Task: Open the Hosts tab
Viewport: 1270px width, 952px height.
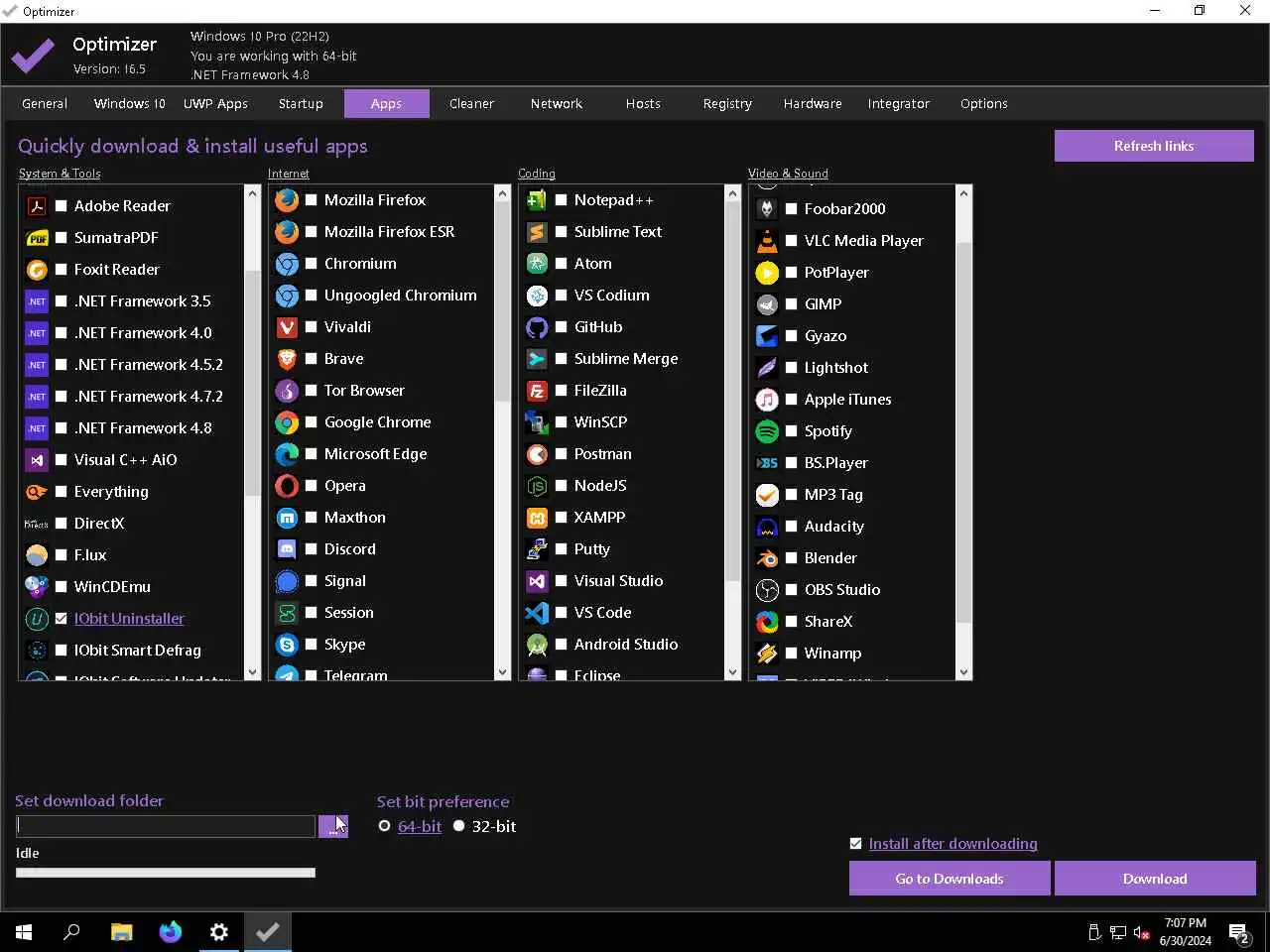Action: coord(643,103)
